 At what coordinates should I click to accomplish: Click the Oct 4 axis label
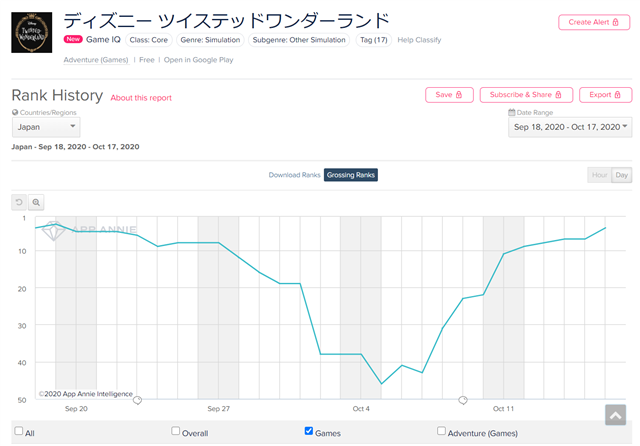361,408
